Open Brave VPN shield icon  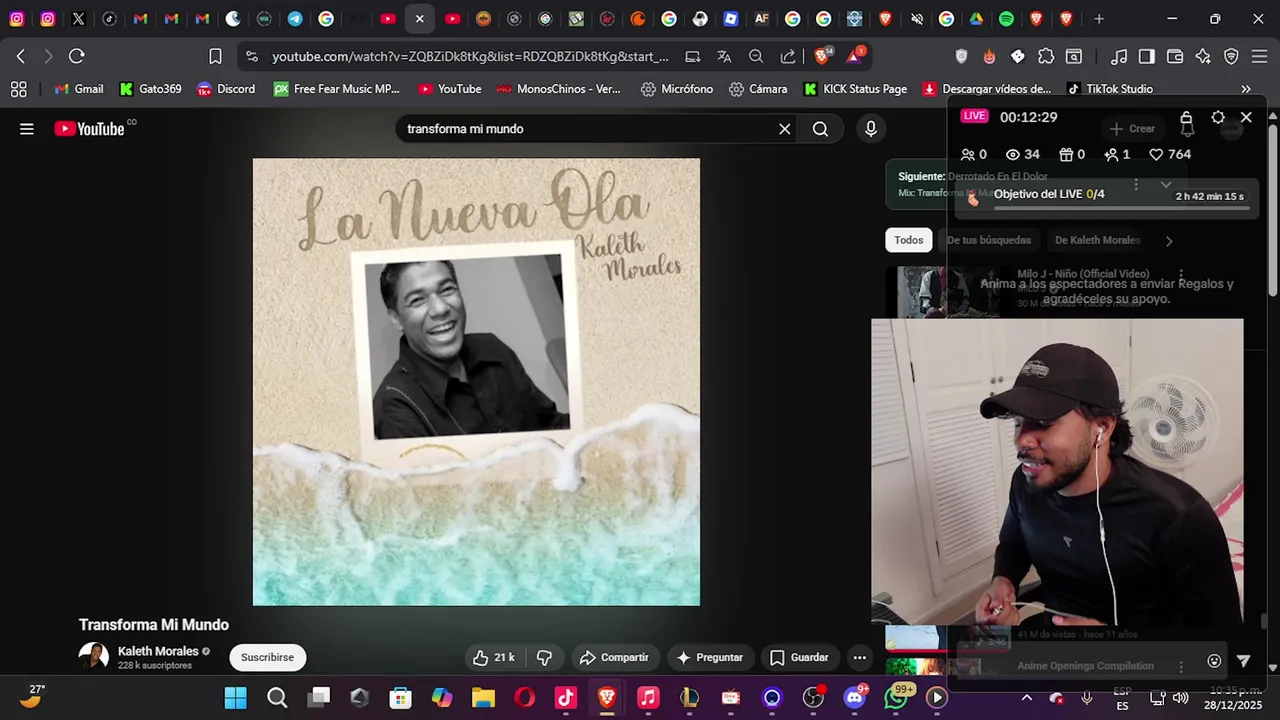tap(1231, 57)
